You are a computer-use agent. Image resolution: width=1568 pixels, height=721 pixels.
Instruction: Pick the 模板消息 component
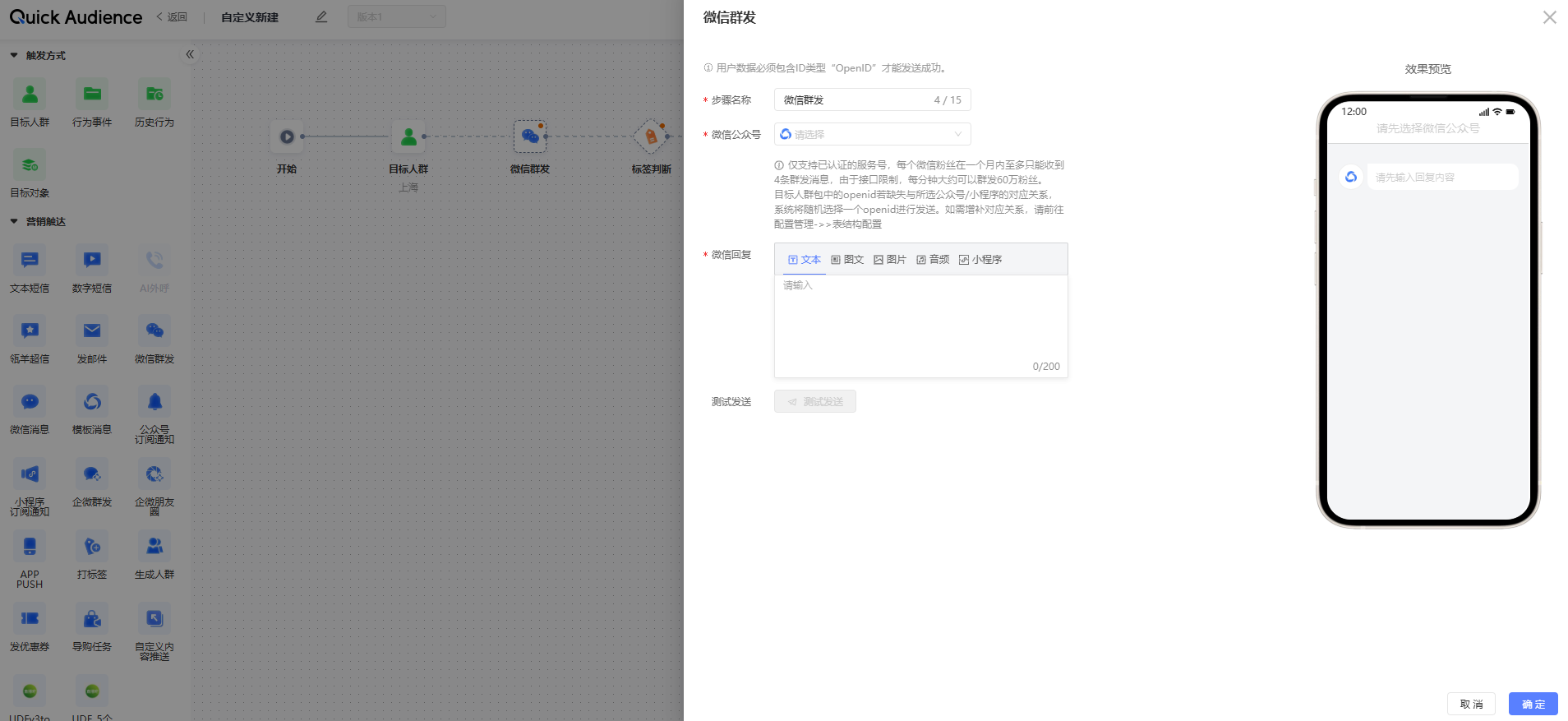[92, 401]
